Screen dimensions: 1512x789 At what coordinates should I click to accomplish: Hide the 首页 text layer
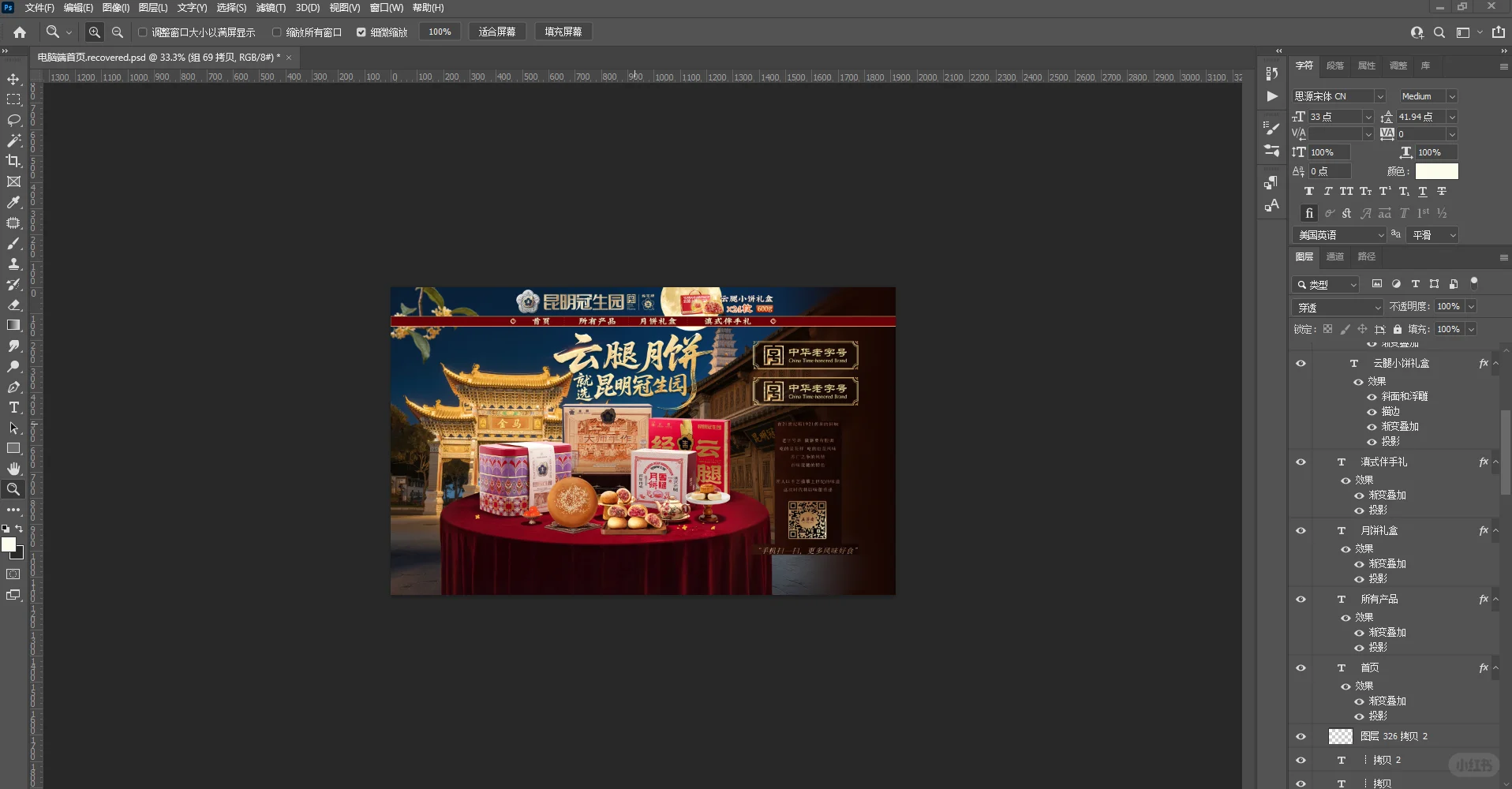coord(1301,668)
